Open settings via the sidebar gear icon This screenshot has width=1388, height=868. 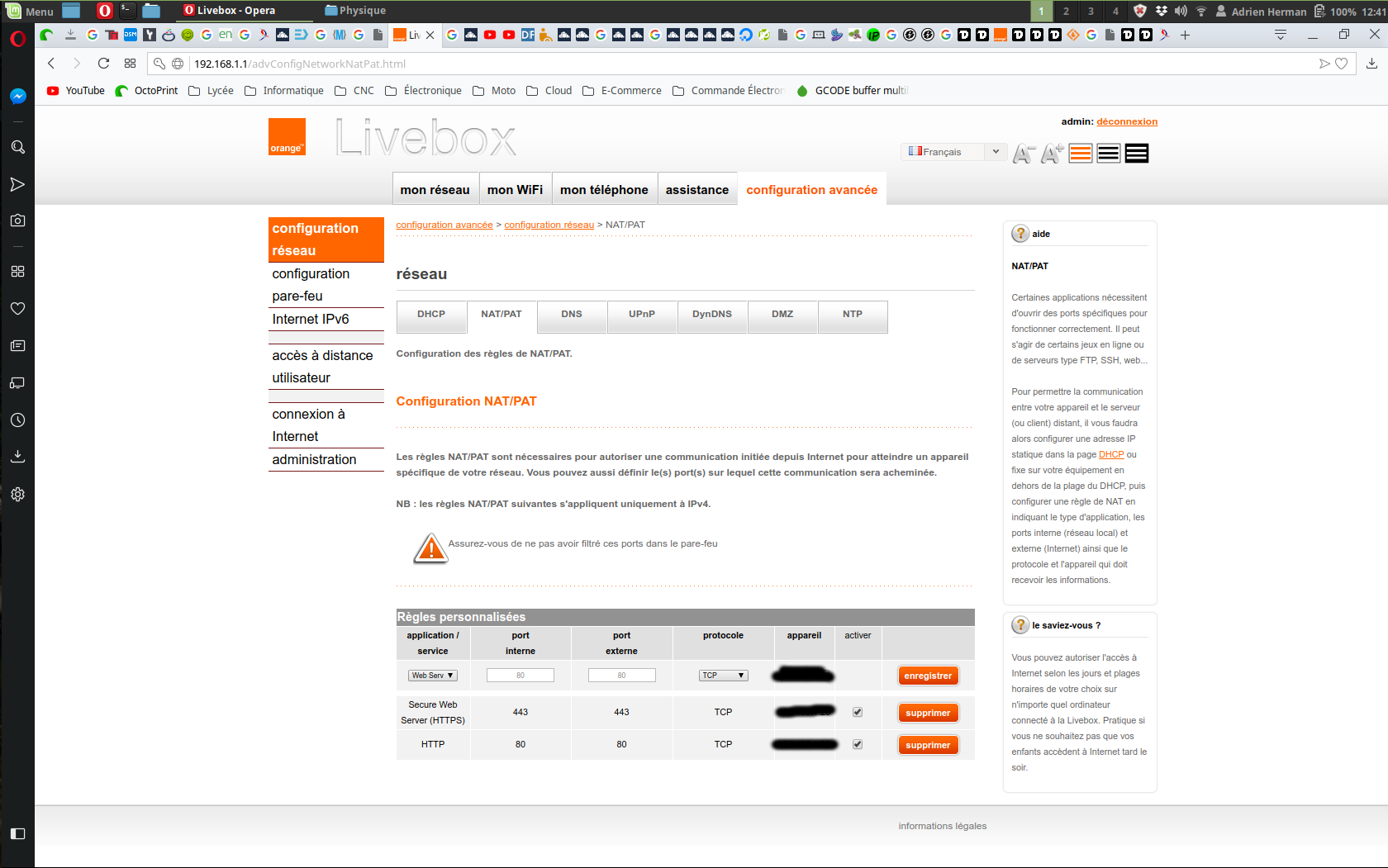17,494
